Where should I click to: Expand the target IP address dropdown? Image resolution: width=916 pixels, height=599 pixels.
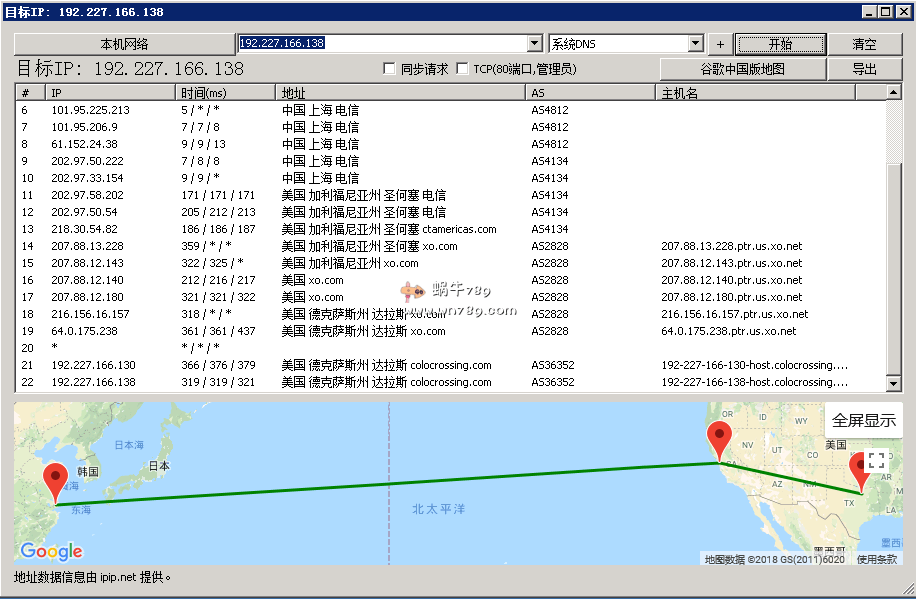[534, 44]
